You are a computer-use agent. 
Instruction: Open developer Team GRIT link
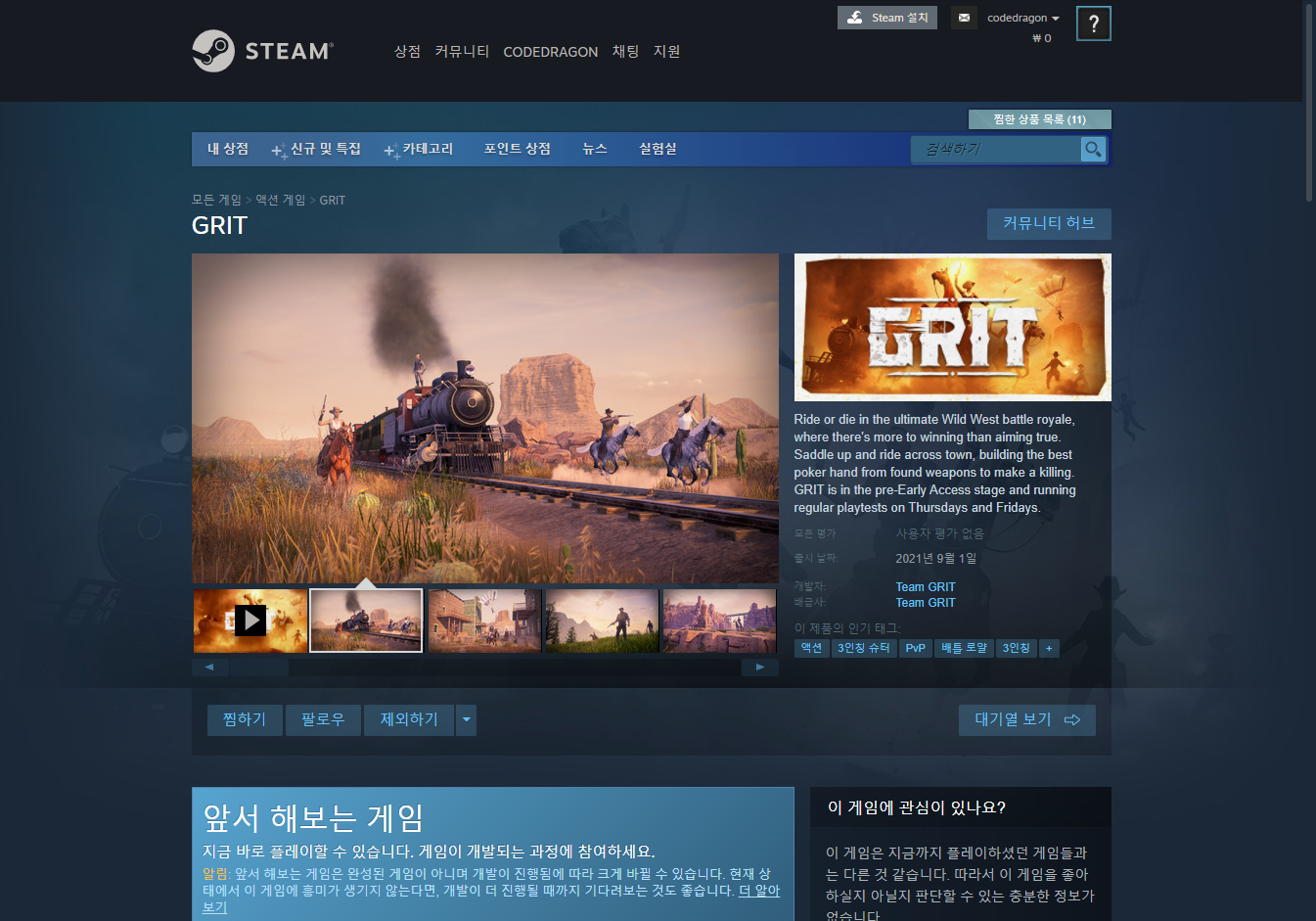[926, 587]
